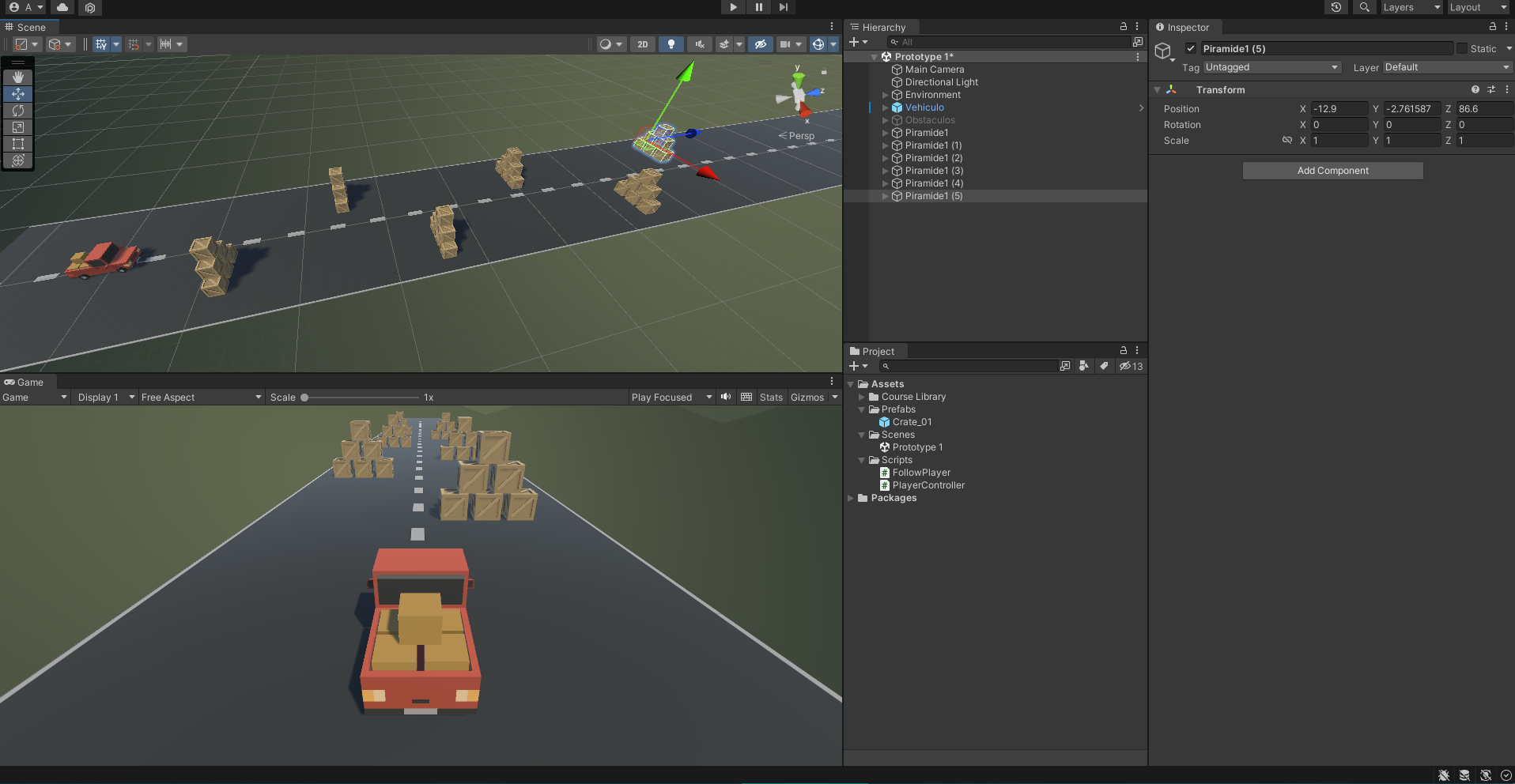
Task: Collapse the Transform component
Action: 1158,89
